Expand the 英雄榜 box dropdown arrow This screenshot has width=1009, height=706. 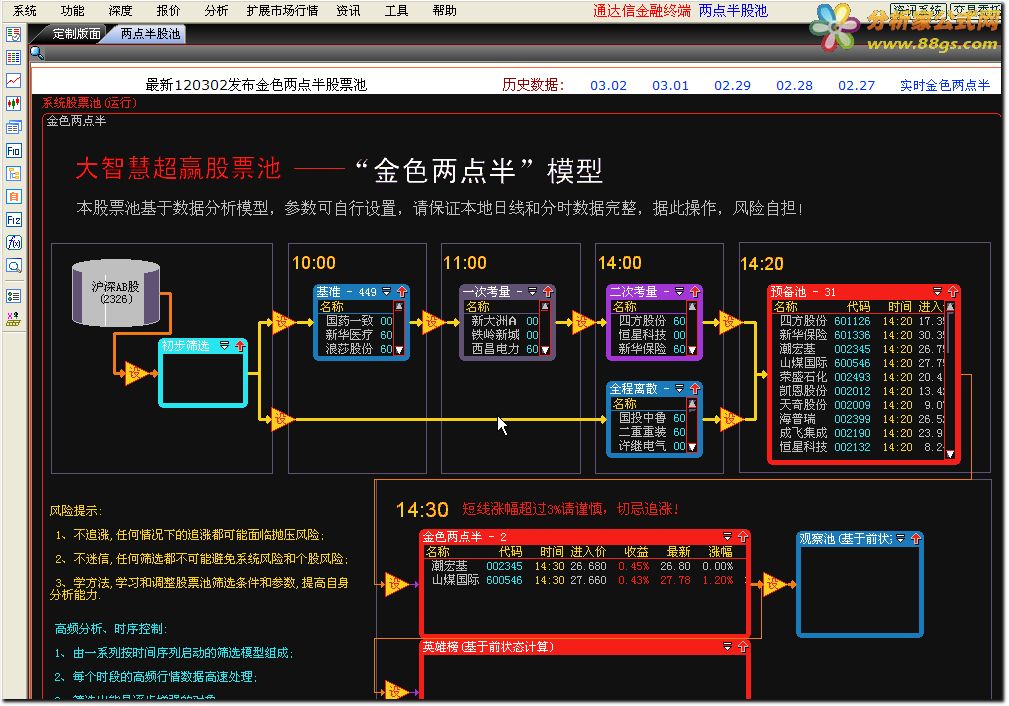pyautogui.click(x=727, y=646)
